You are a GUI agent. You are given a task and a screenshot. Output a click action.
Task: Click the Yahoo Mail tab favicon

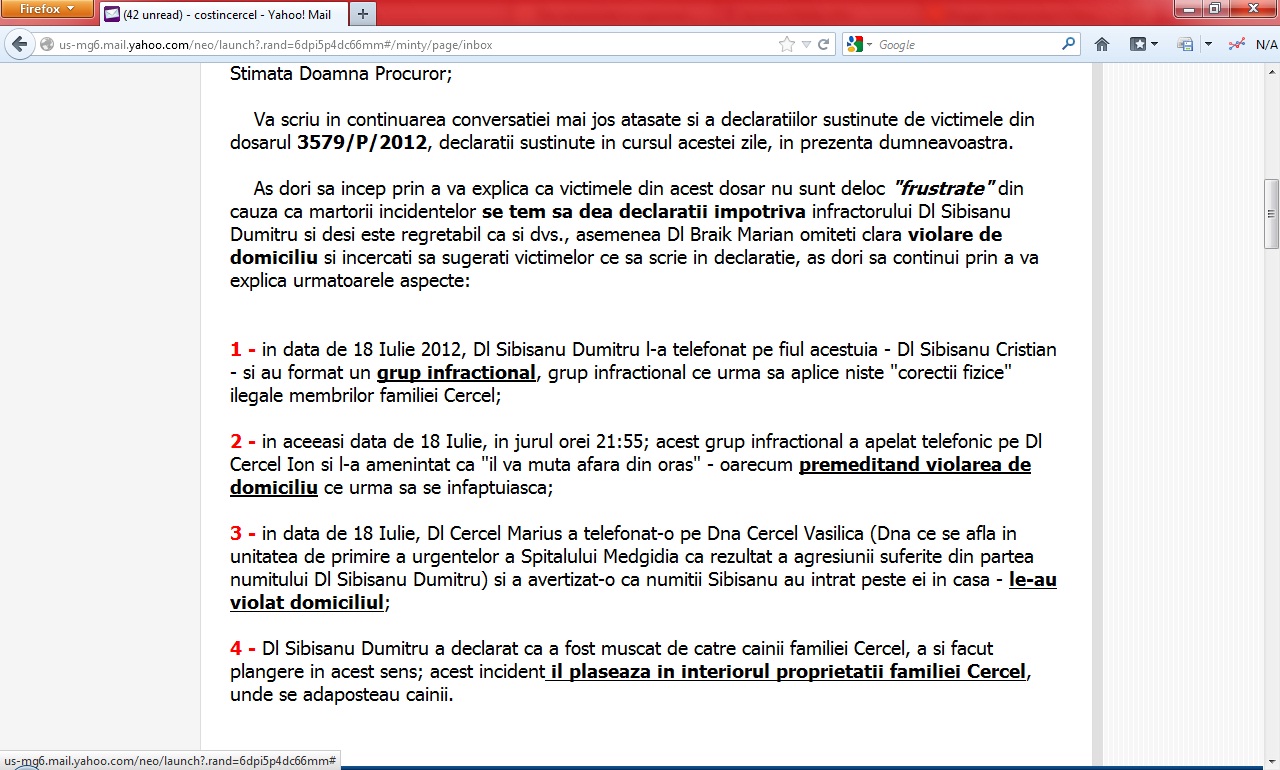[x=110, y=14]
